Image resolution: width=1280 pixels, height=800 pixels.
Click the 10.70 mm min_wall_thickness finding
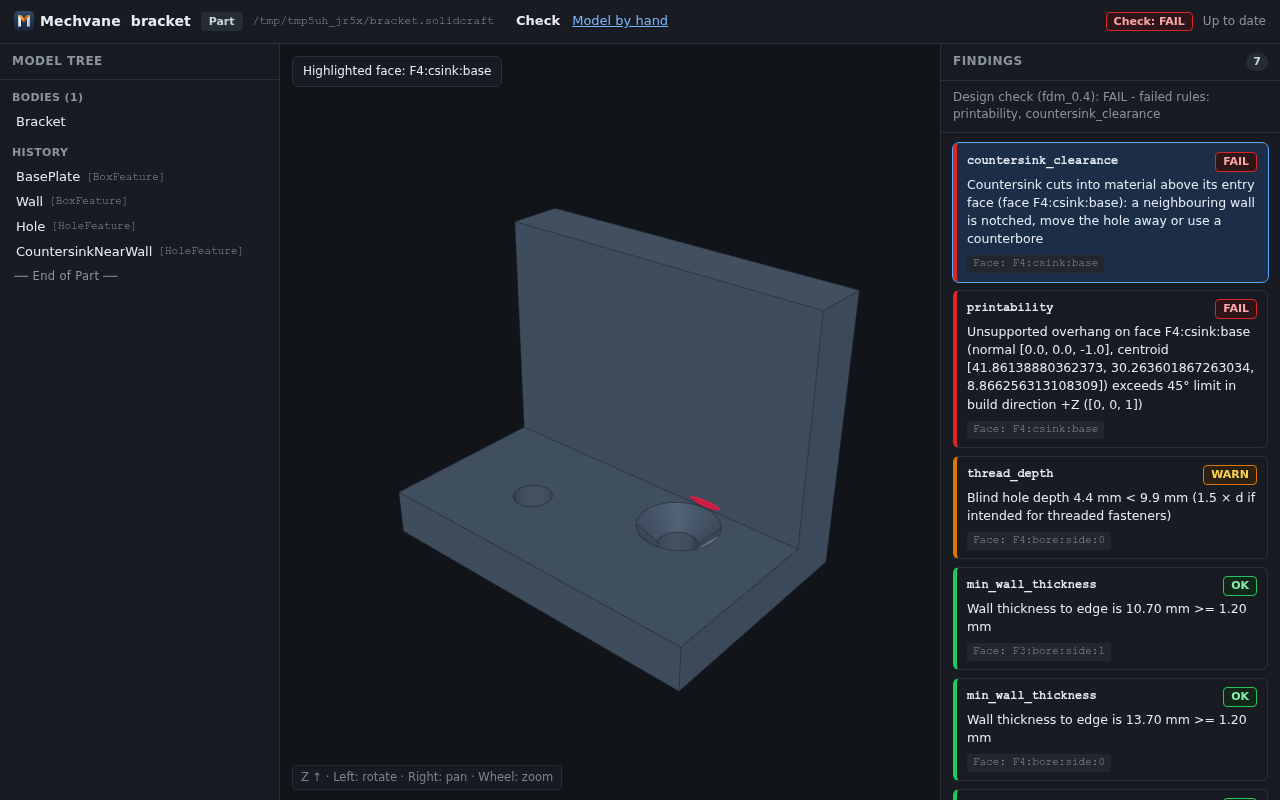pyautogui.click(x=1110, y=619)
